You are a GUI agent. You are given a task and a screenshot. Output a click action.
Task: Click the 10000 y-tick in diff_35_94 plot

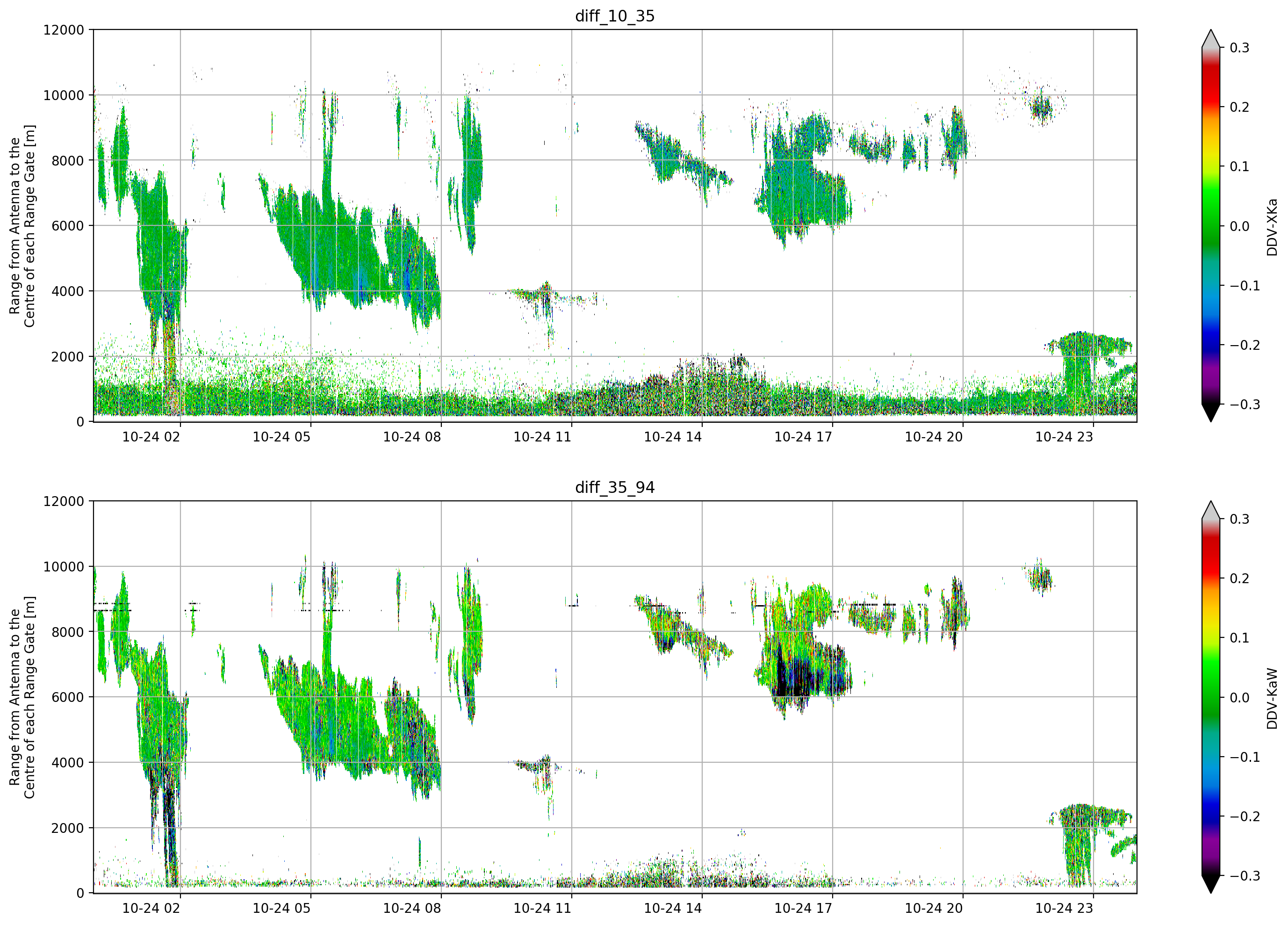(x=64, y=566)
